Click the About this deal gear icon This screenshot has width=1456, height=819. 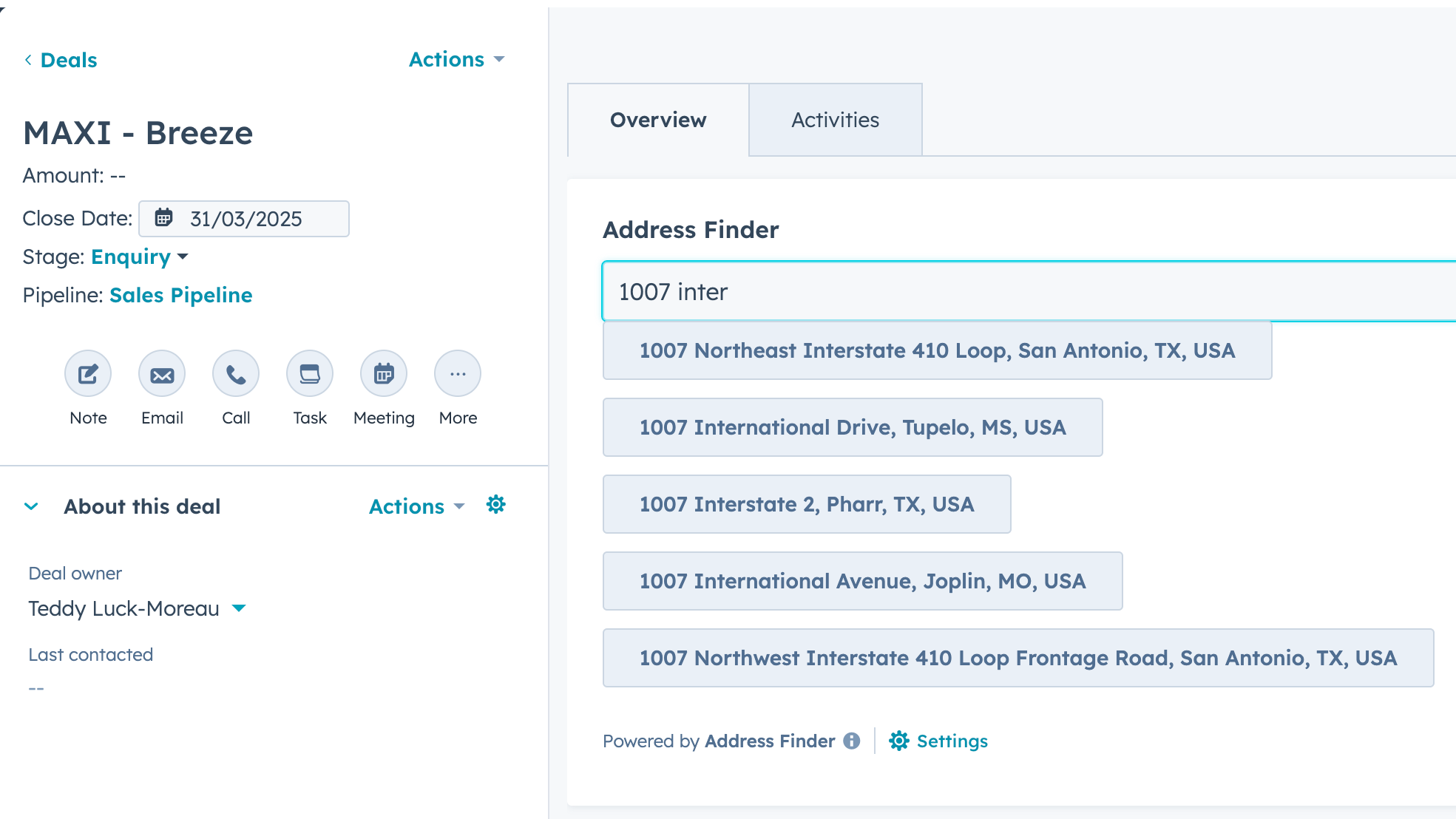pos(495,505)
